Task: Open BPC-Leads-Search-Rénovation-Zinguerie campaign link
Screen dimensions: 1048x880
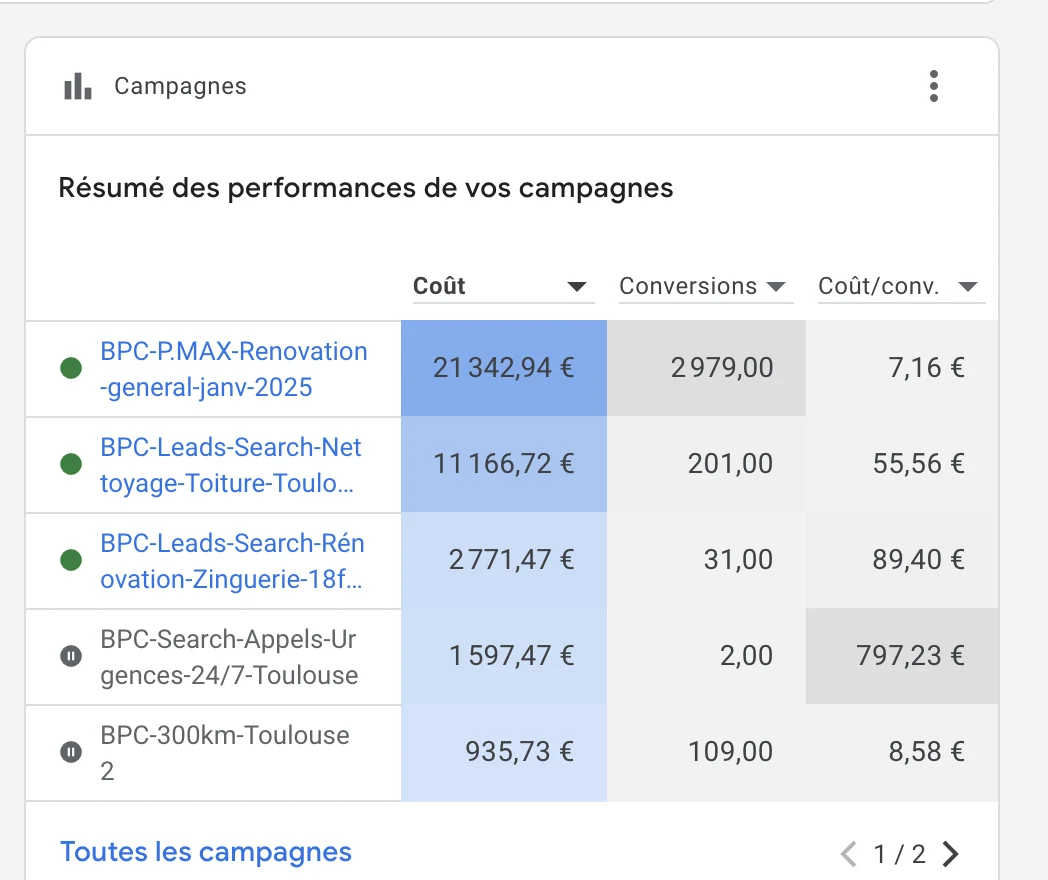Action: pos(232,561)
